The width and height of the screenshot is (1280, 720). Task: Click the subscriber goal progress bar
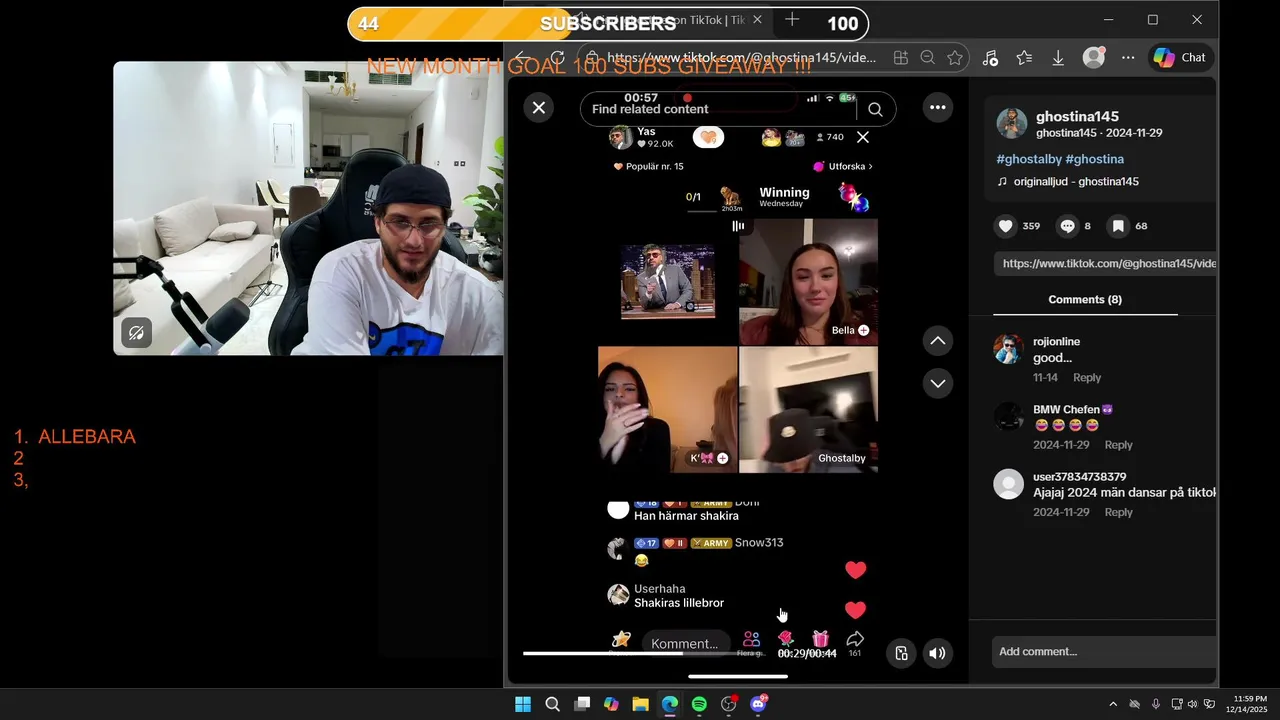tap(608, 24)
